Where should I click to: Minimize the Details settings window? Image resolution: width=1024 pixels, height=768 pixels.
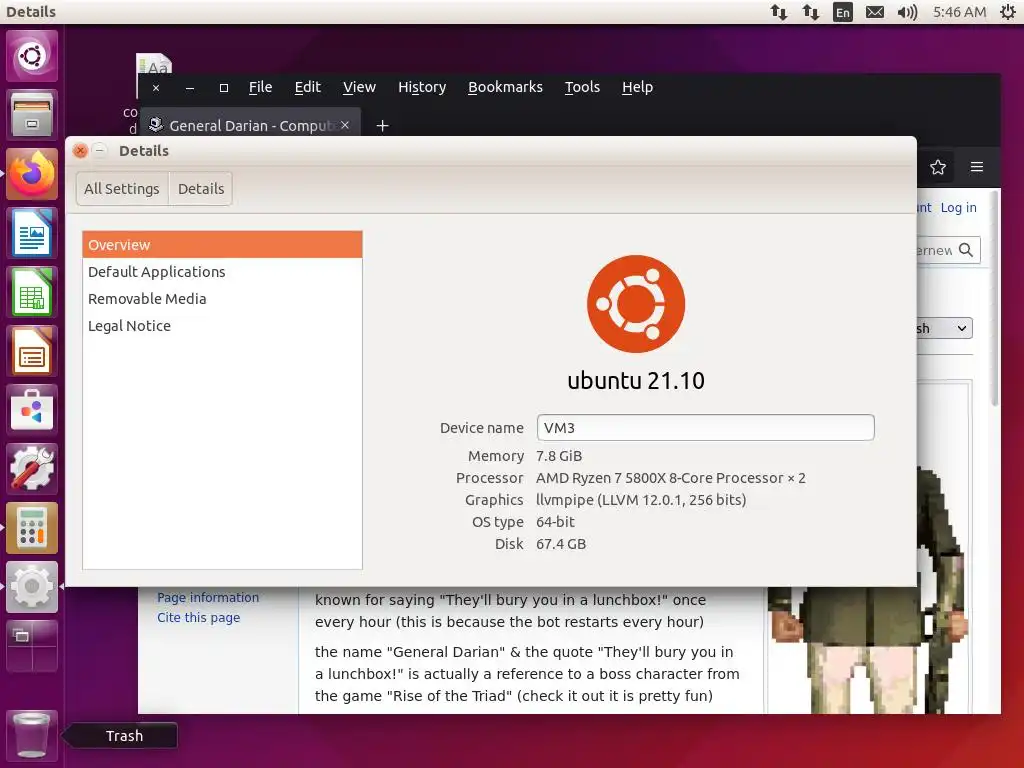100,151
